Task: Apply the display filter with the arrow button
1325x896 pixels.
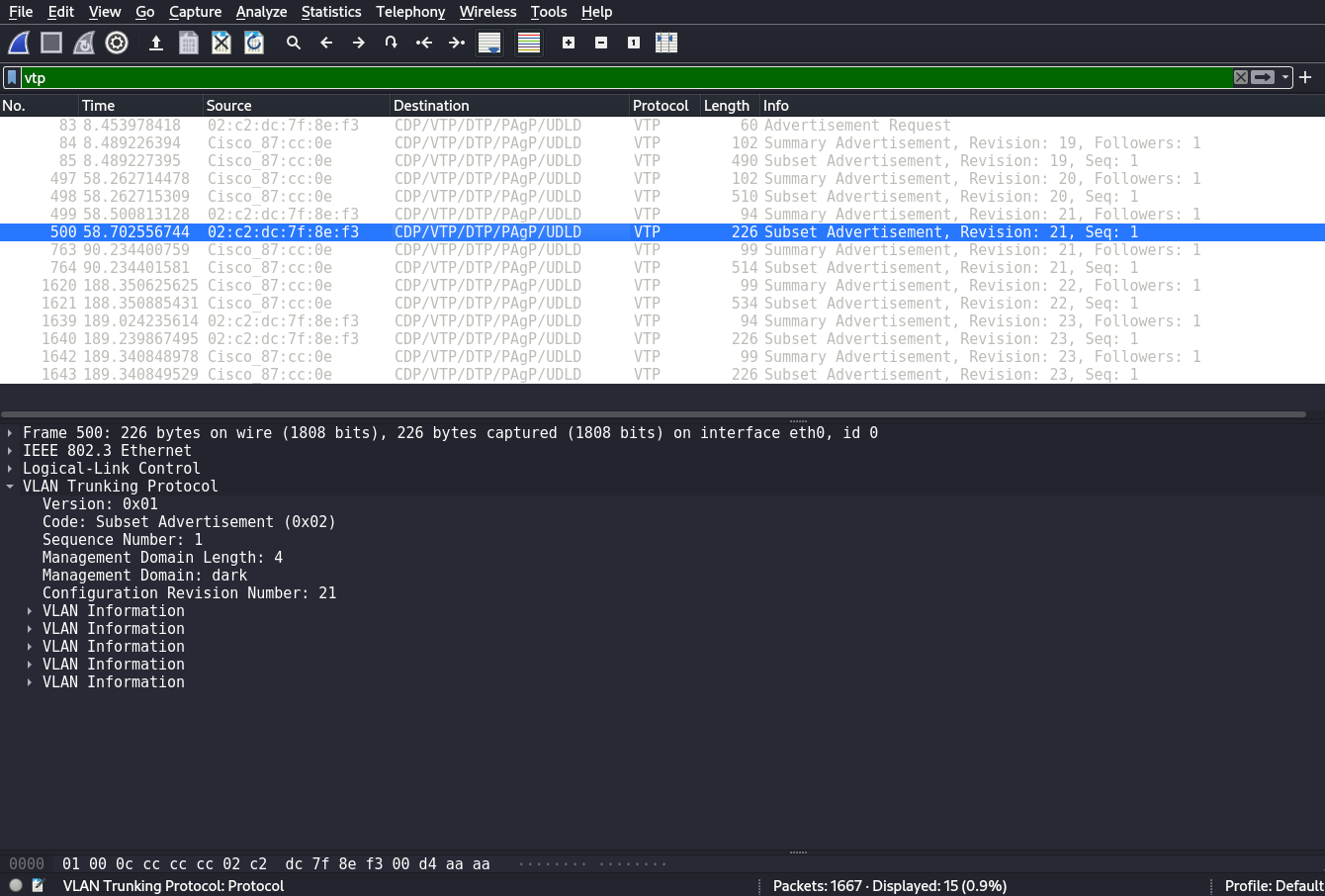Action: click(1263, 77)
